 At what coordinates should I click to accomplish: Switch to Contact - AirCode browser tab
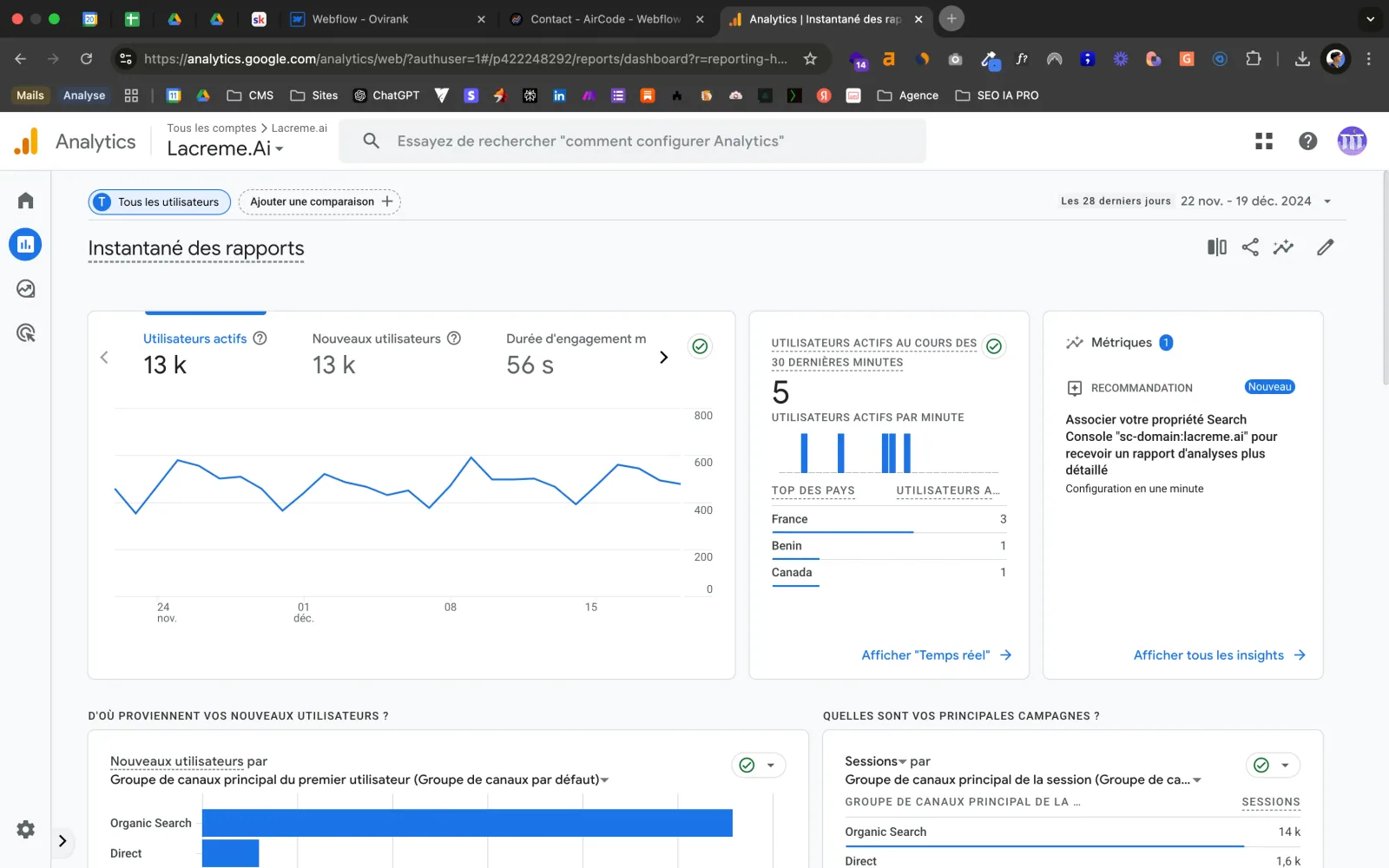point(607,19)
